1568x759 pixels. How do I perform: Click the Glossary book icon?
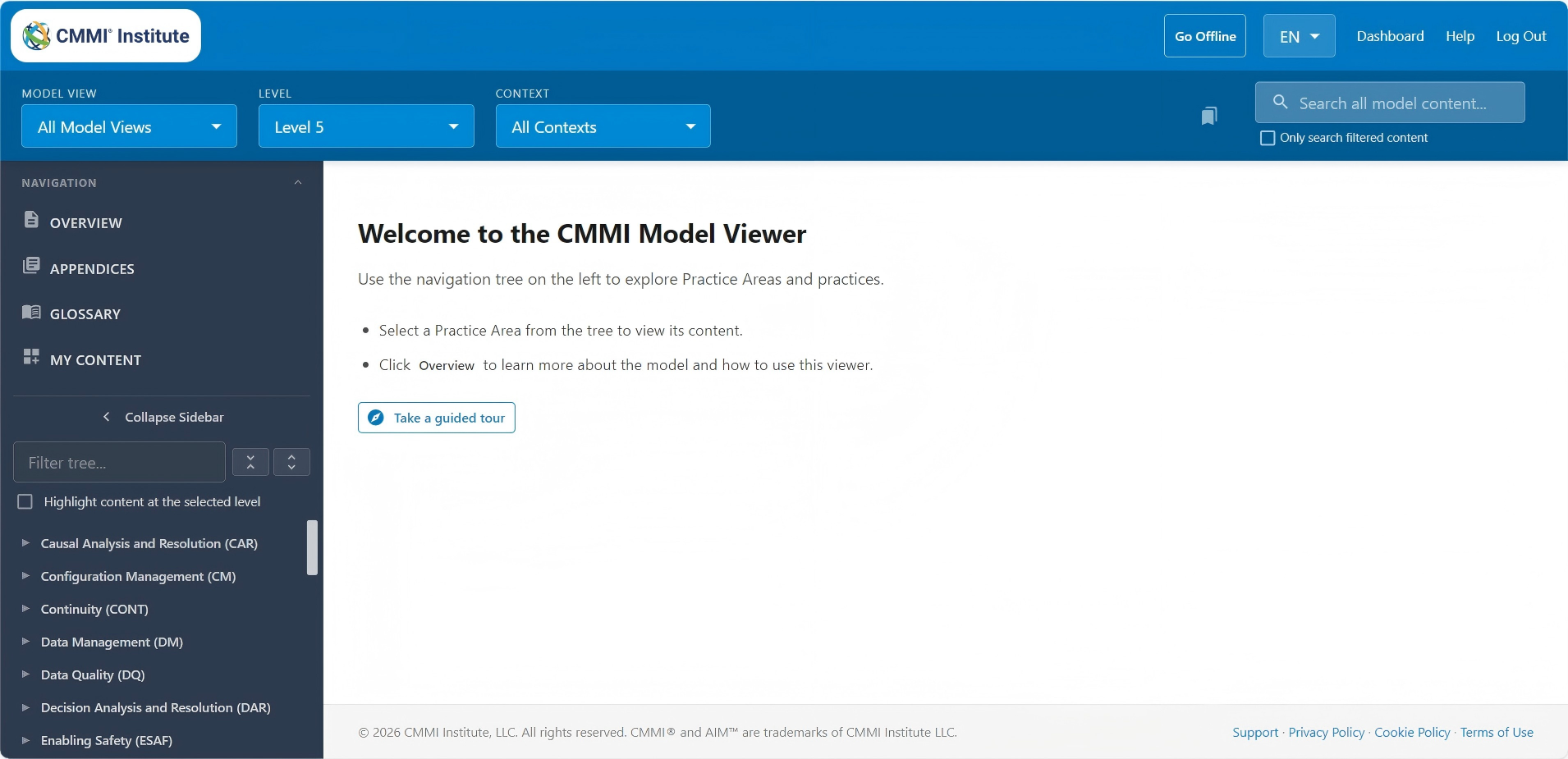point(31,312)
